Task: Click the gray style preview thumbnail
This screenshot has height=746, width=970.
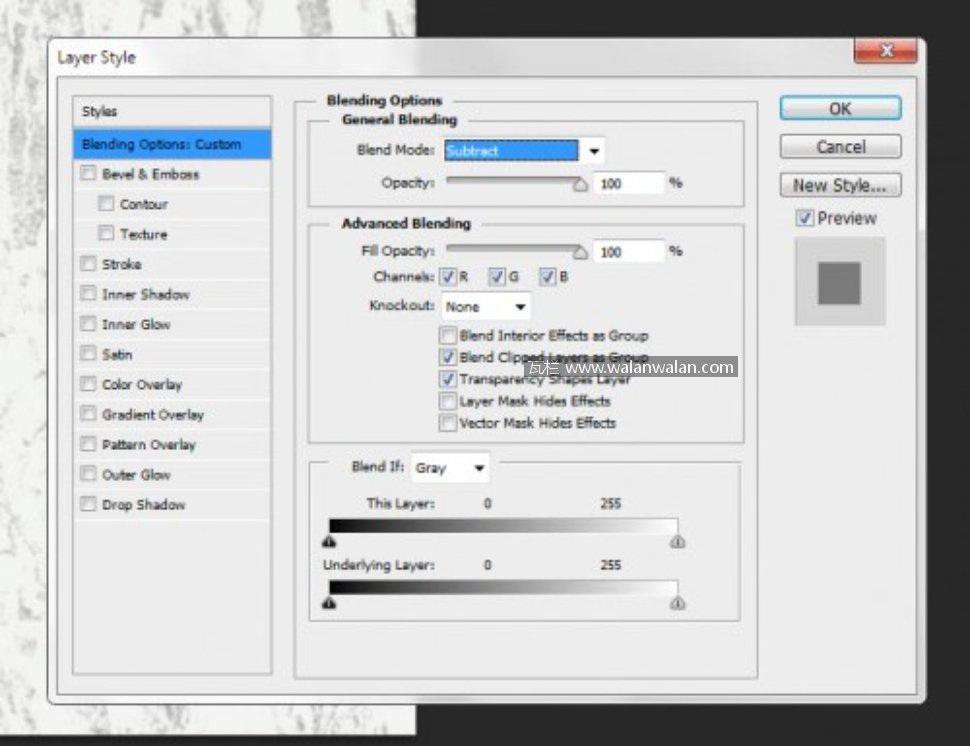Action: click(x=839, y=283)
